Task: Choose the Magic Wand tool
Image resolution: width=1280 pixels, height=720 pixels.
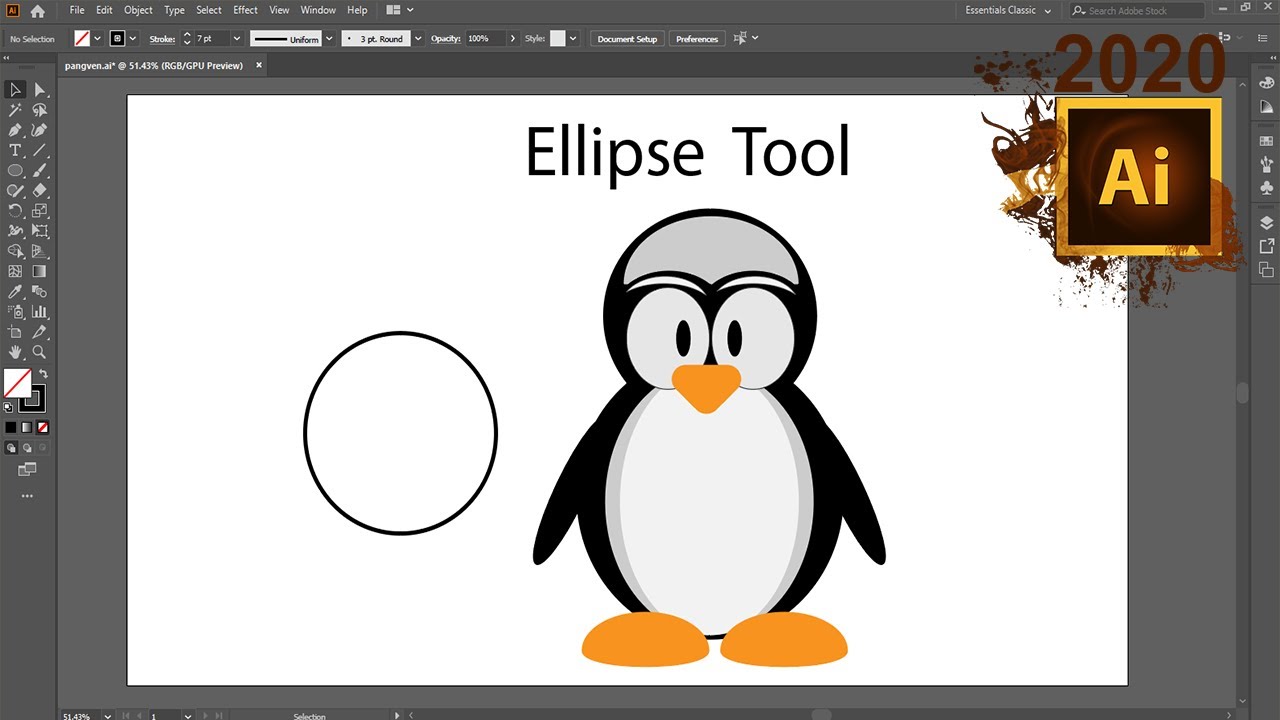Action: 15,110
